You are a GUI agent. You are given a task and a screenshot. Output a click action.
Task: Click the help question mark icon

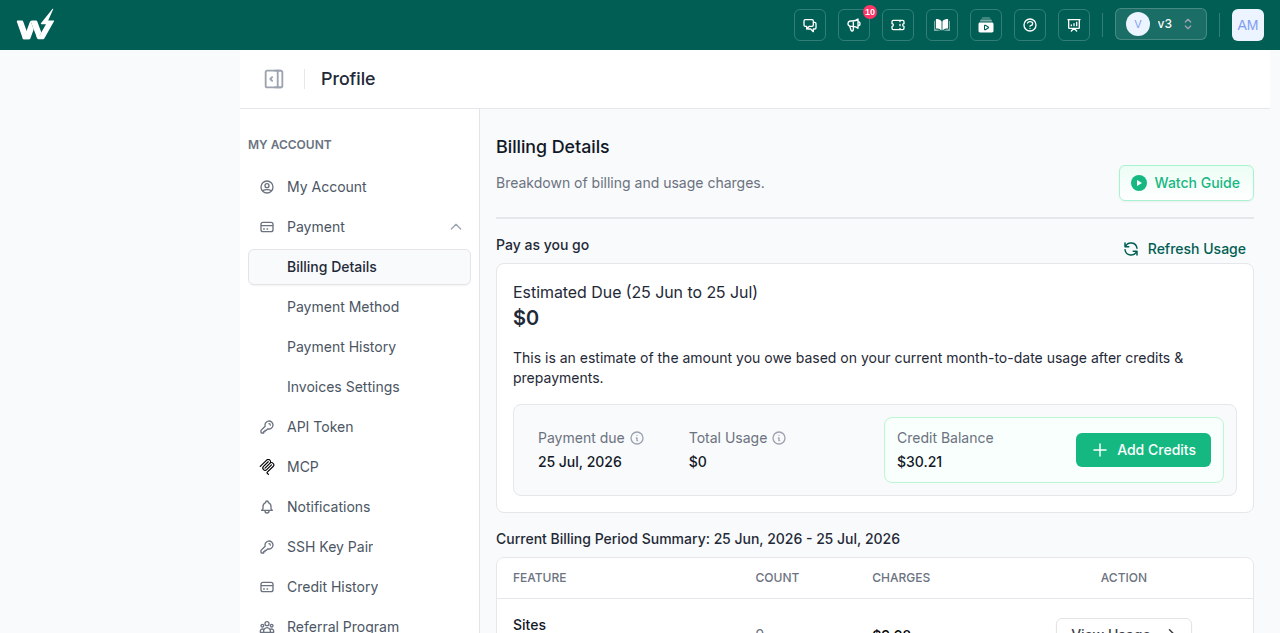coord(1030,25)
